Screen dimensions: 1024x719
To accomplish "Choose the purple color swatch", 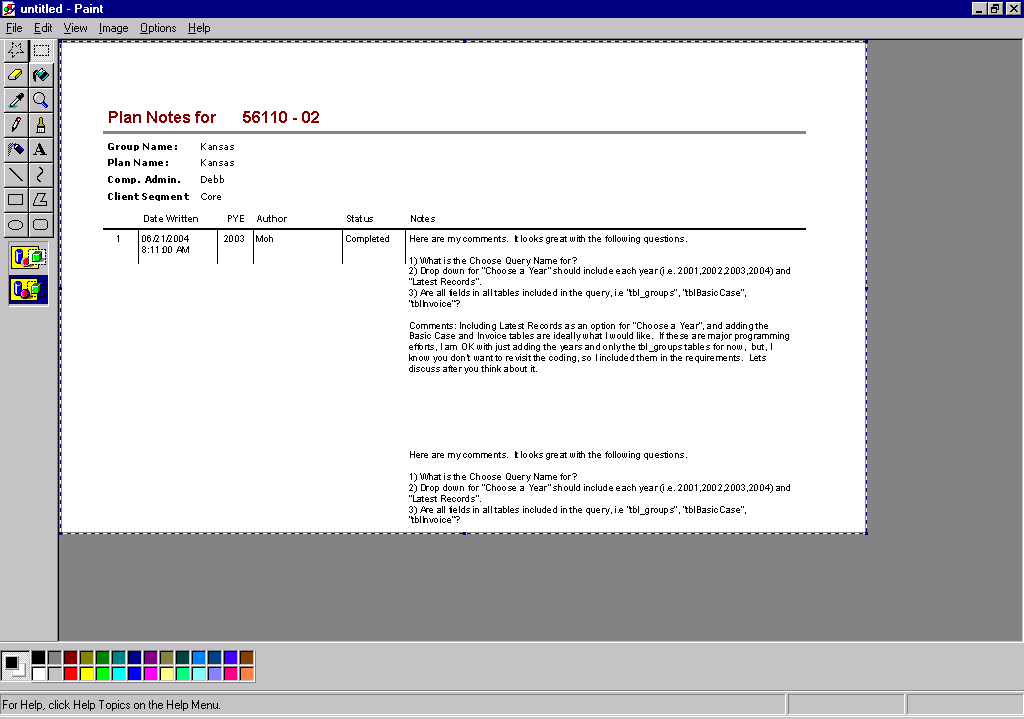I will pos(150,658).
